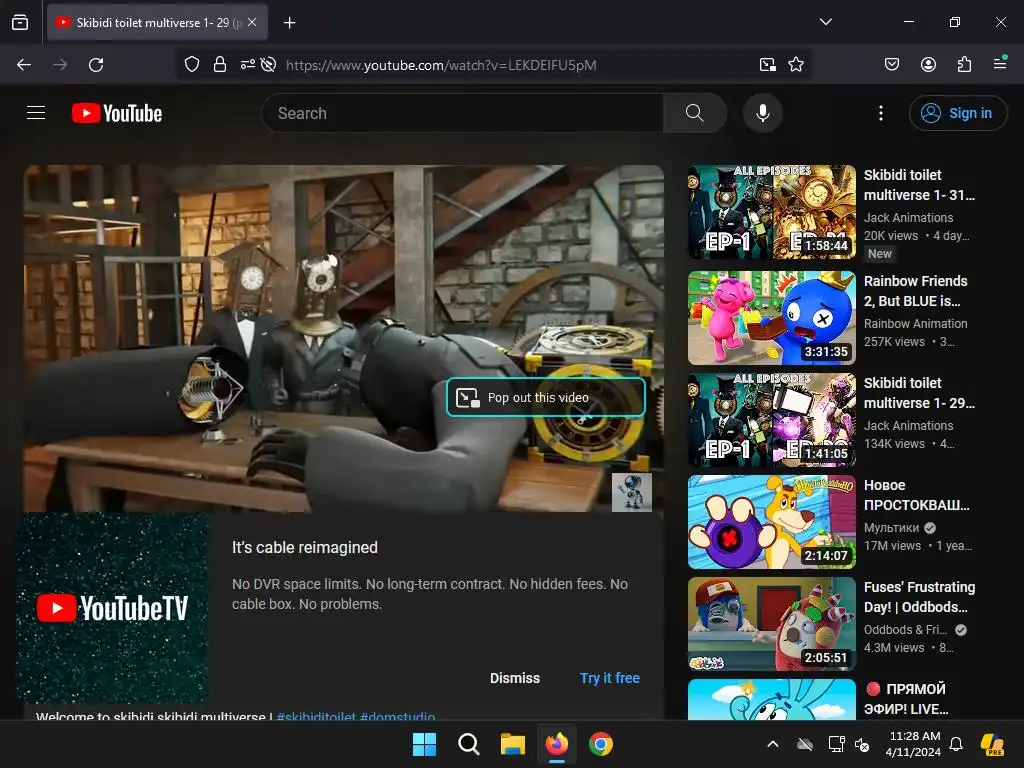Open #skibiditoilet hashtag link

[x=316, y=716]
